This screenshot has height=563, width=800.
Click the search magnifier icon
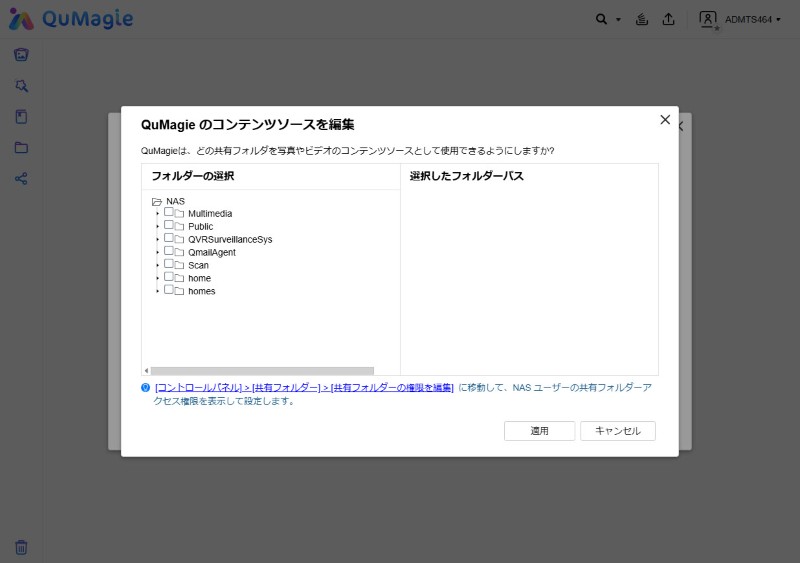[x=601, y=19]
